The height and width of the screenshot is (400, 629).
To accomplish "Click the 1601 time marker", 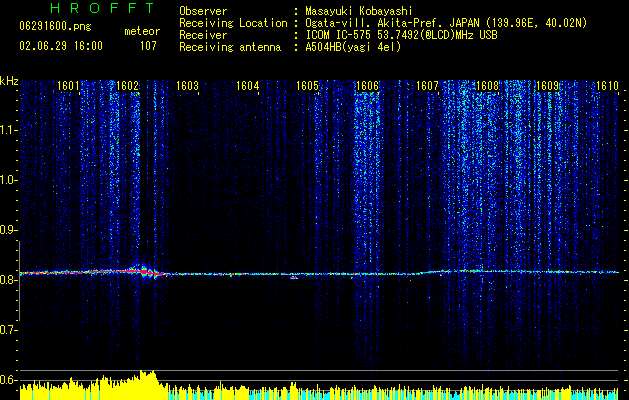I will (68, 86).
